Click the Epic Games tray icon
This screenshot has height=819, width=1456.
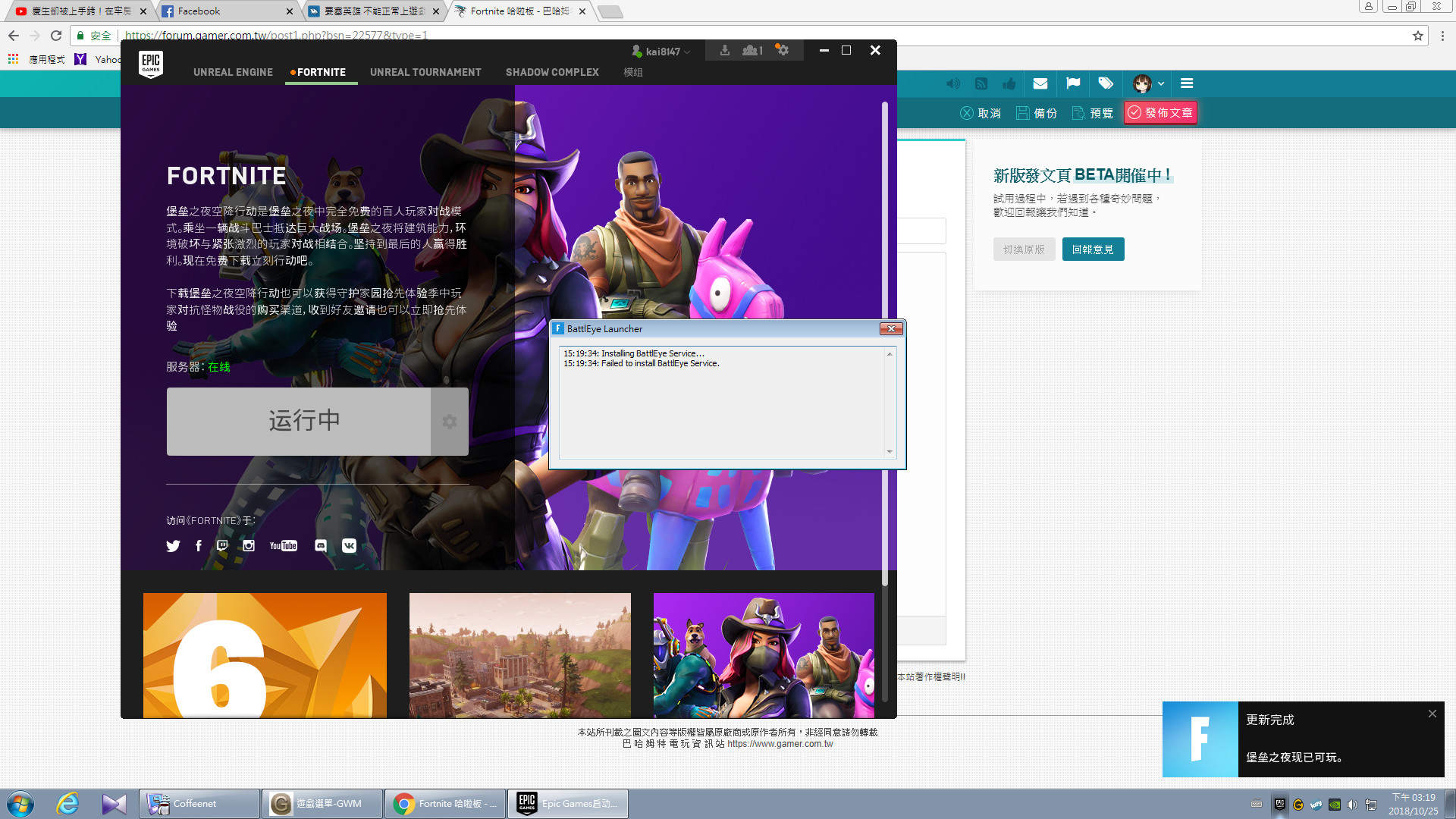pyautogui.click(x=1280, y=805)
